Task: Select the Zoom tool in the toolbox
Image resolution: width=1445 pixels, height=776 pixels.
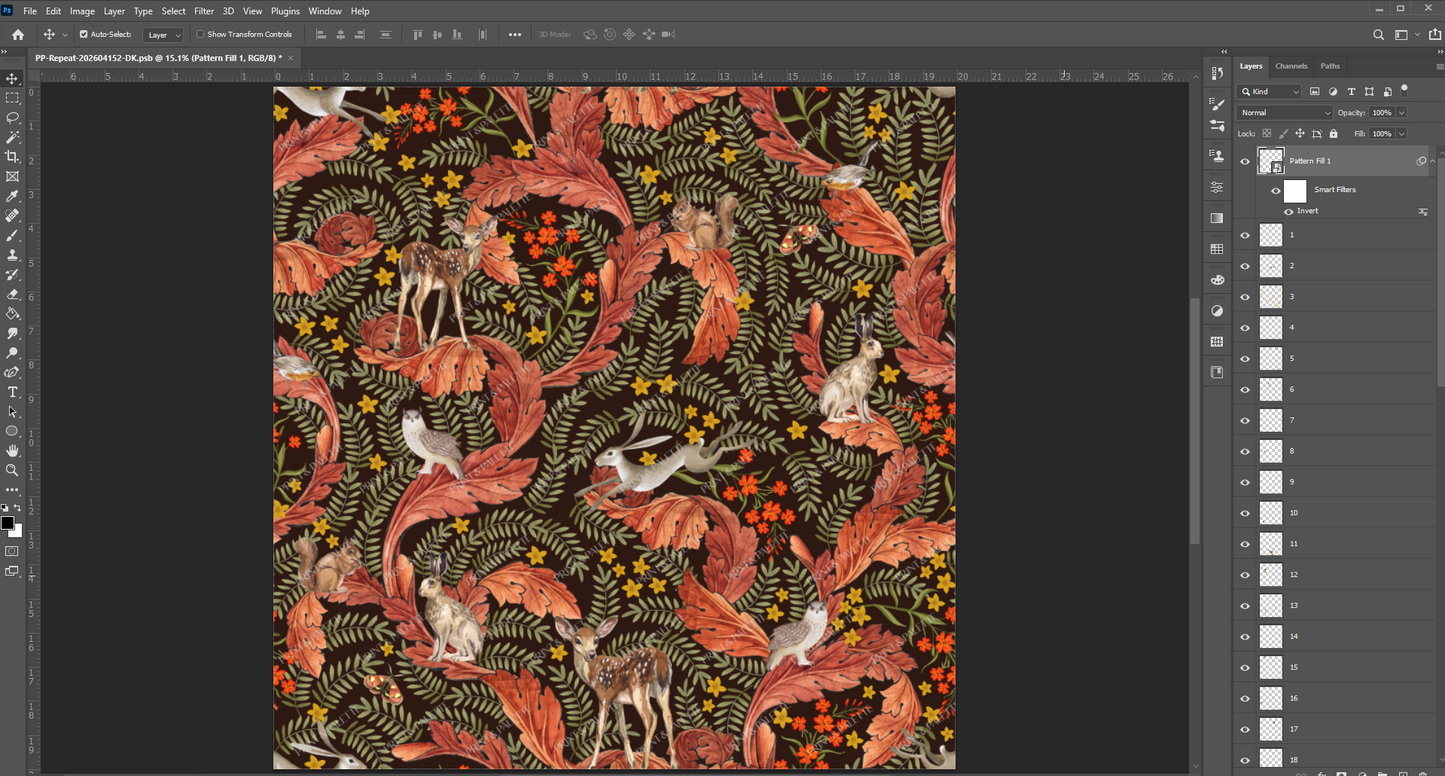Action: [x=13, y=470]
